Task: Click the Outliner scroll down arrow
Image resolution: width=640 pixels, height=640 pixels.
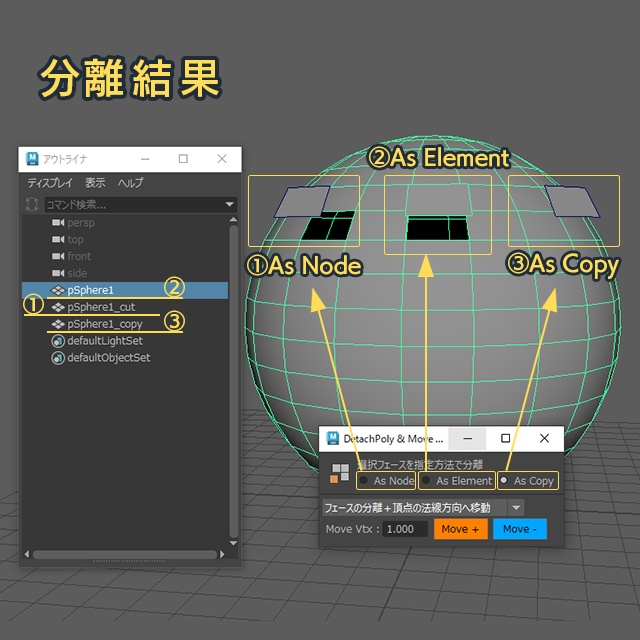Action: click(233, 543)
